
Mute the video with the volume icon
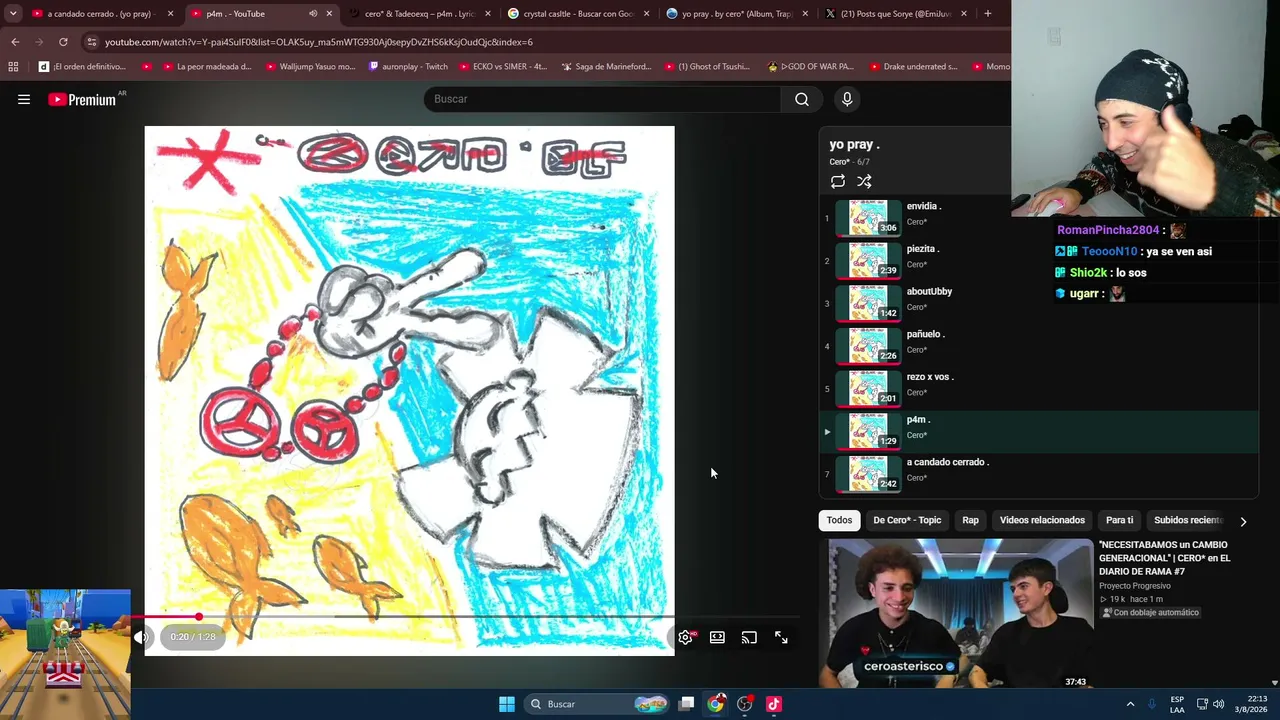click(x=142, y=637)
